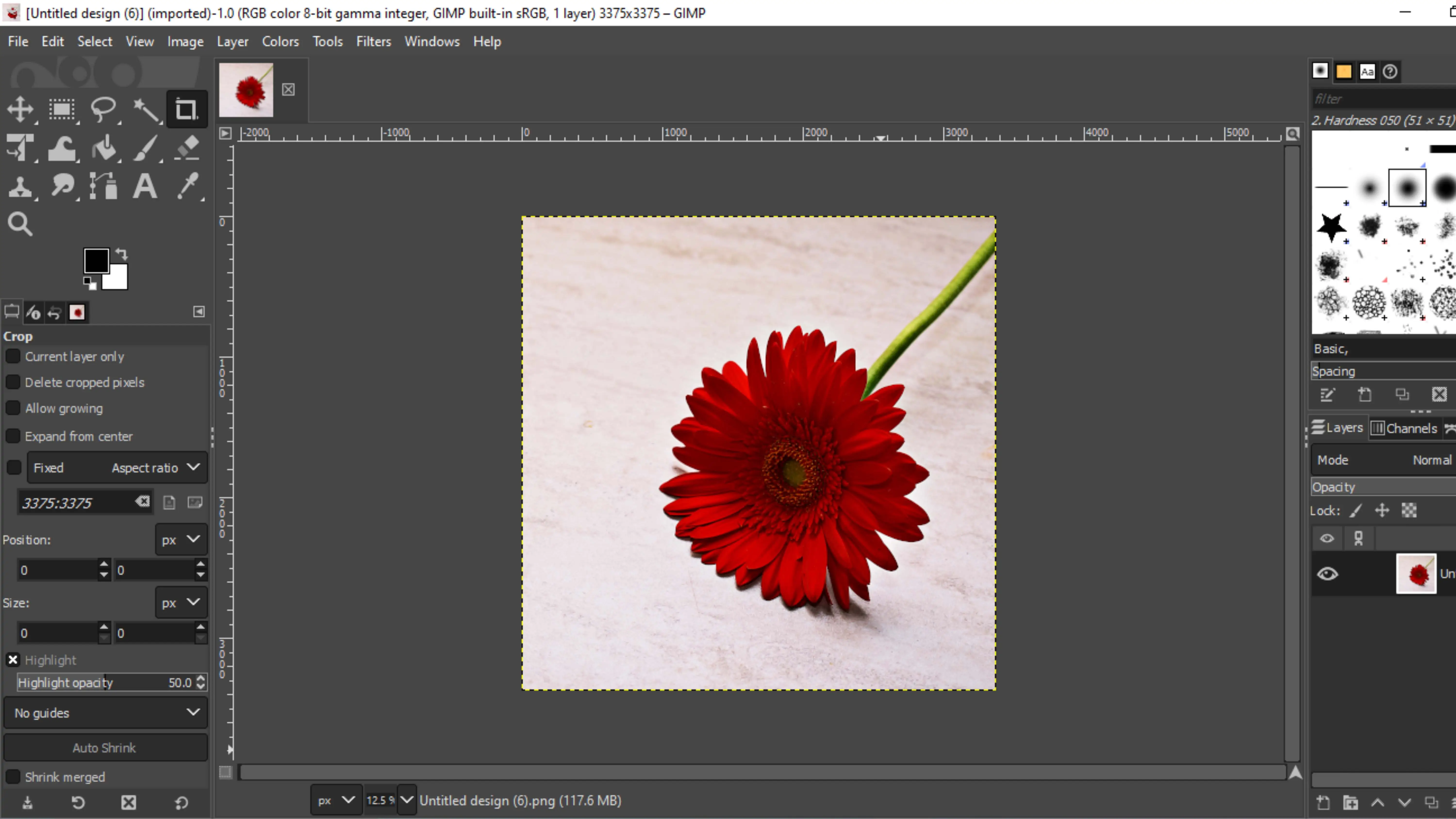
Task: Open the Fixed Aspect ratio dropdown
Action: [117, 467]
